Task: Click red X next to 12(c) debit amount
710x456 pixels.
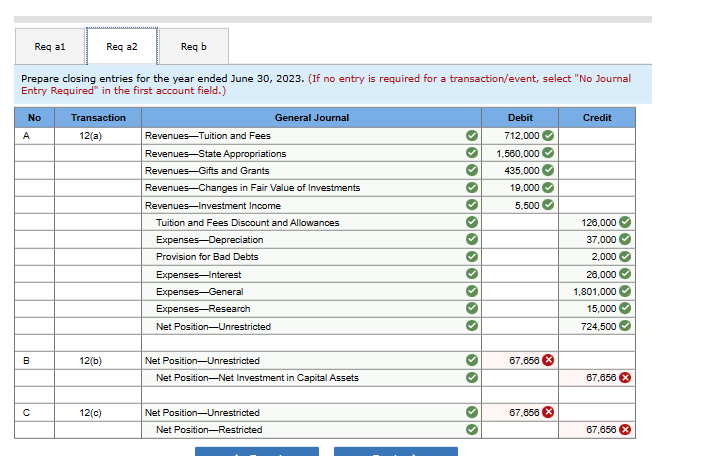Action: [x=548, y=412]
